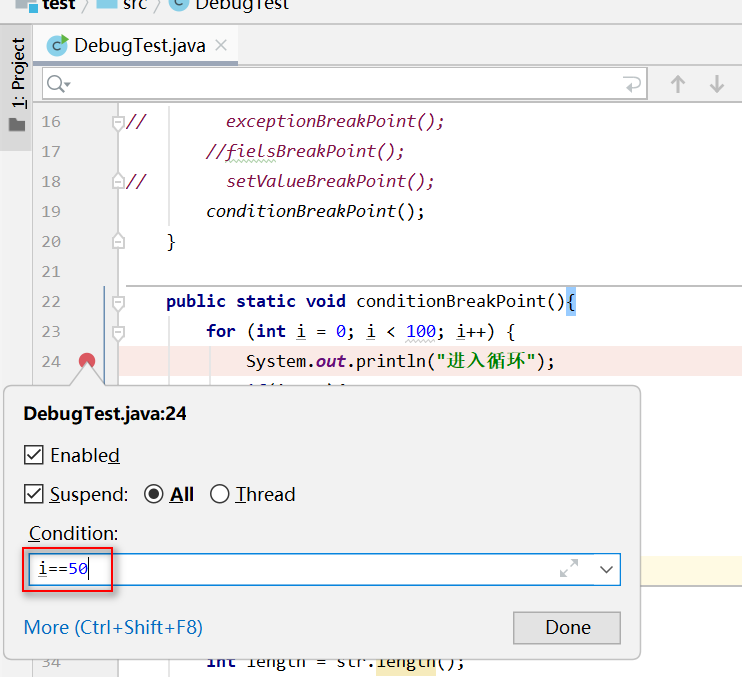
Task: Click the Project folder icon in sidebar
Action: pos(17,125)
